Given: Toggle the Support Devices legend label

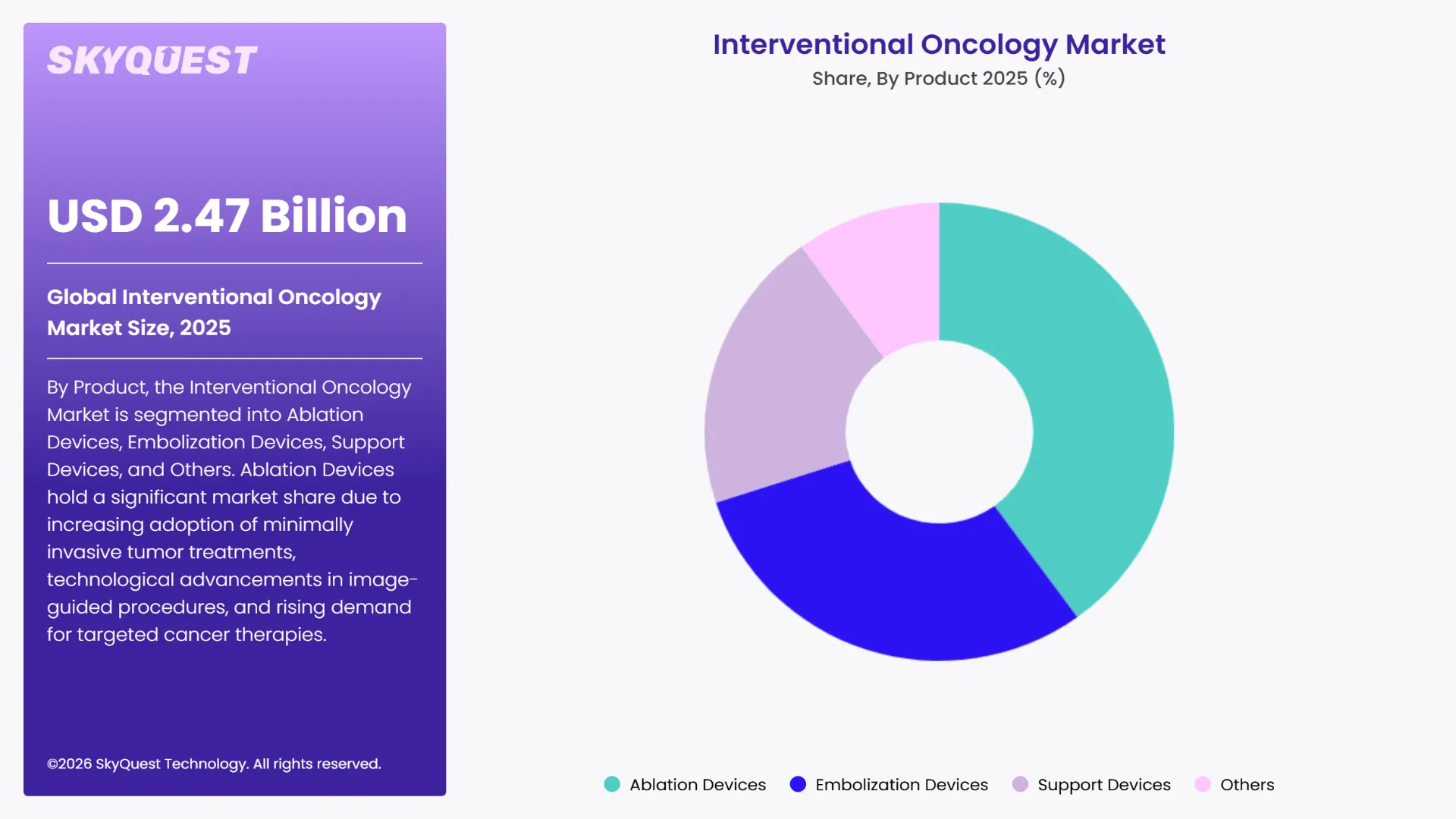Looking at the screenshot, I should [x=1104, y=785].
